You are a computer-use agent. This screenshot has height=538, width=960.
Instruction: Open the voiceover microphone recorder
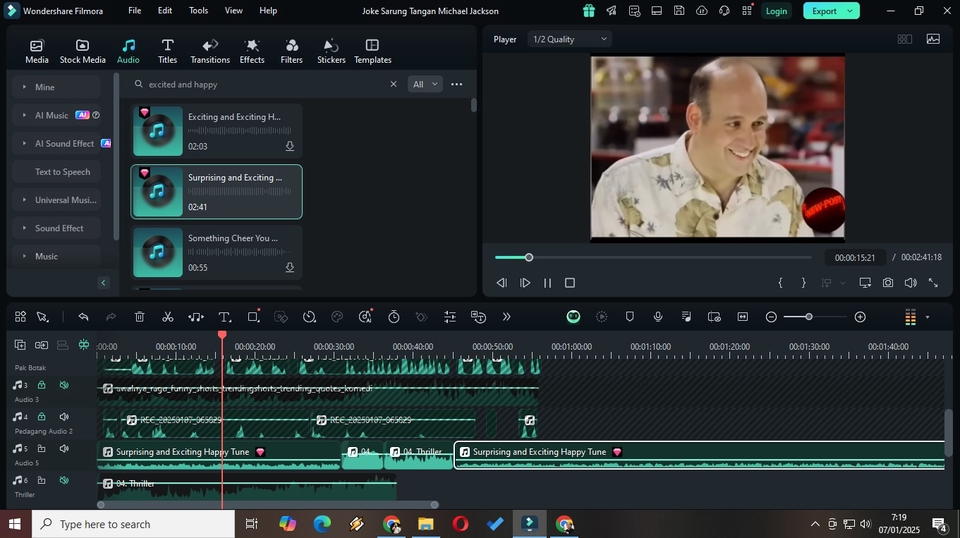tap(658, 317)
